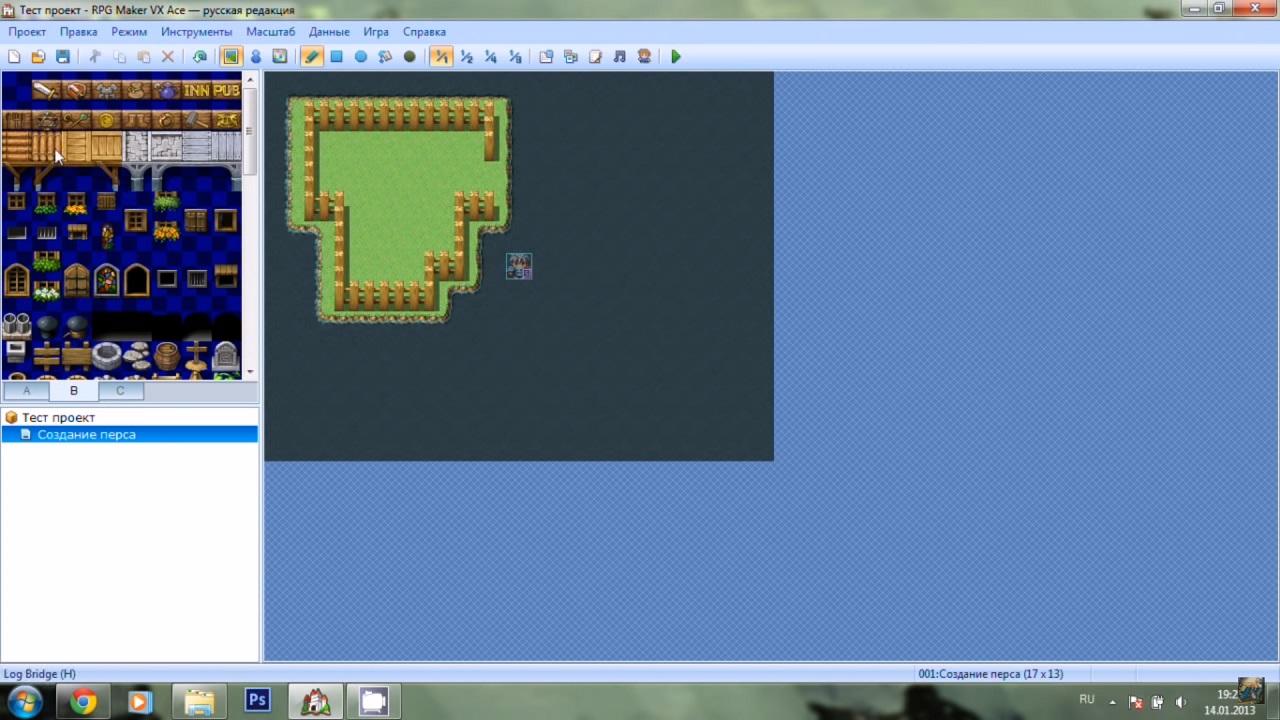The image size is (1280, 720).
Task: Open the Database icon in toolbar
Action: point(546,57)
